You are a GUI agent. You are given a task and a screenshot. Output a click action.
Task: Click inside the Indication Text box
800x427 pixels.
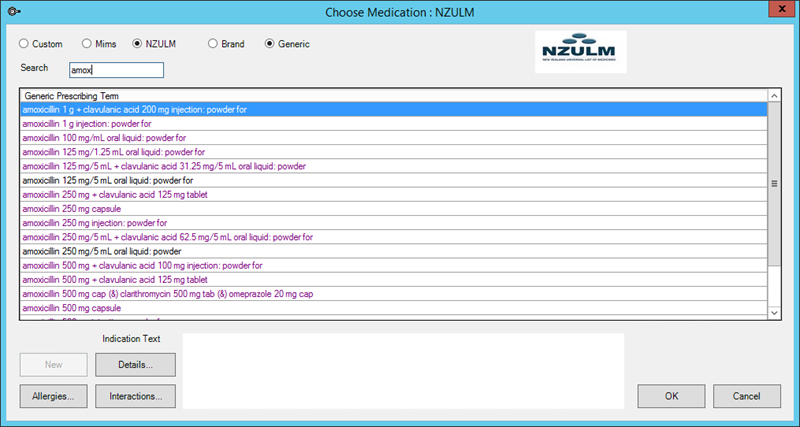(x=404, y=371)
